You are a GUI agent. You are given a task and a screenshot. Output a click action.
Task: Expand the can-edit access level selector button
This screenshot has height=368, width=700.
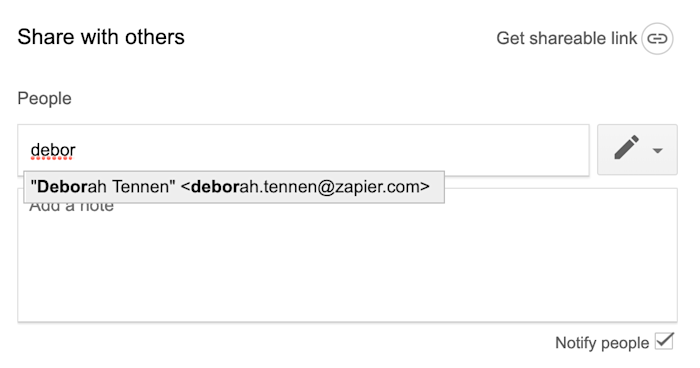click(x=637, y=150)
